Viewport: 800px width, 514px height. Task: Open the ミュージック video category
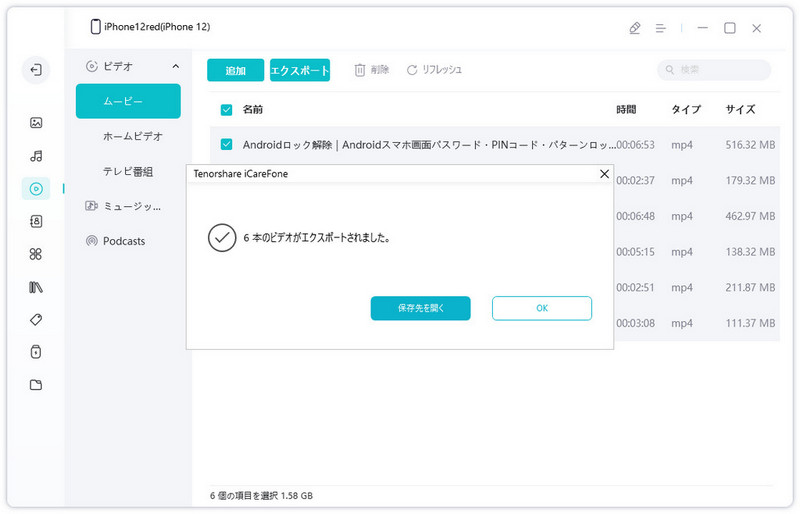[132, 206]
